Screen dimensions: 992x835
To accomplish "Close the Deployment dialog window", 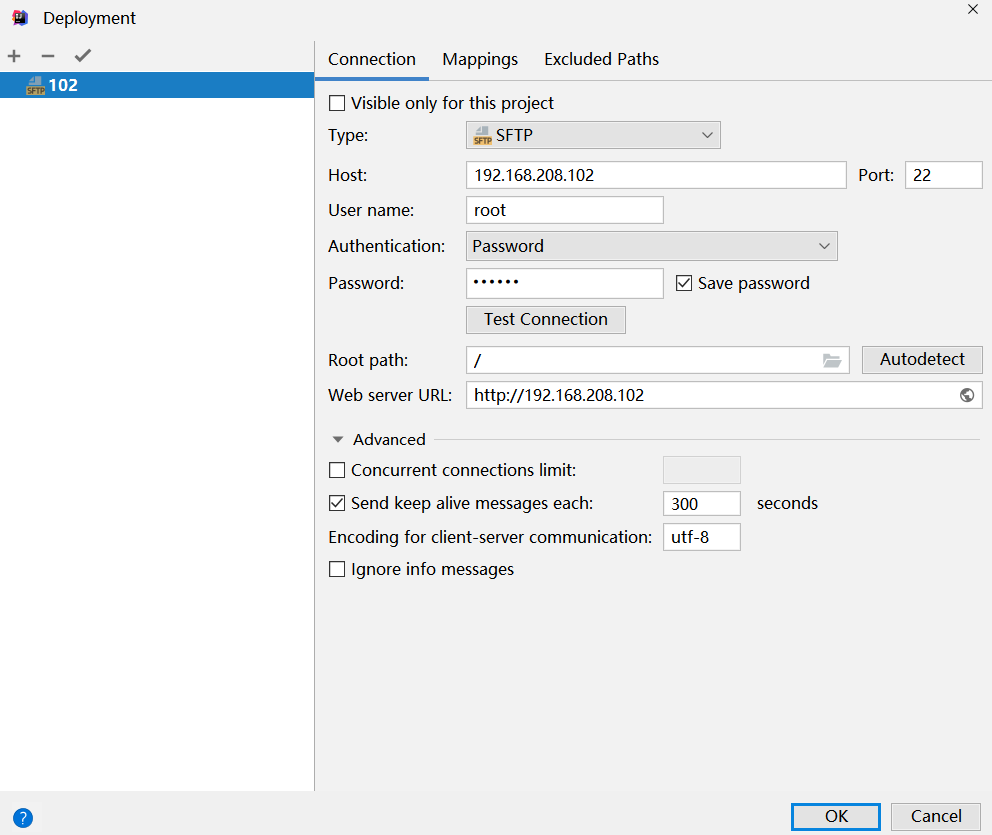I will (972, 9).
